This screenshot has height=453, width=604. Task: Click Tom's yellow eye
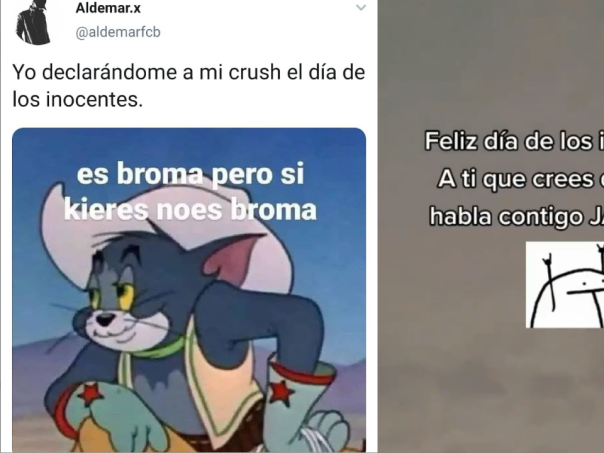pos(126,296)
